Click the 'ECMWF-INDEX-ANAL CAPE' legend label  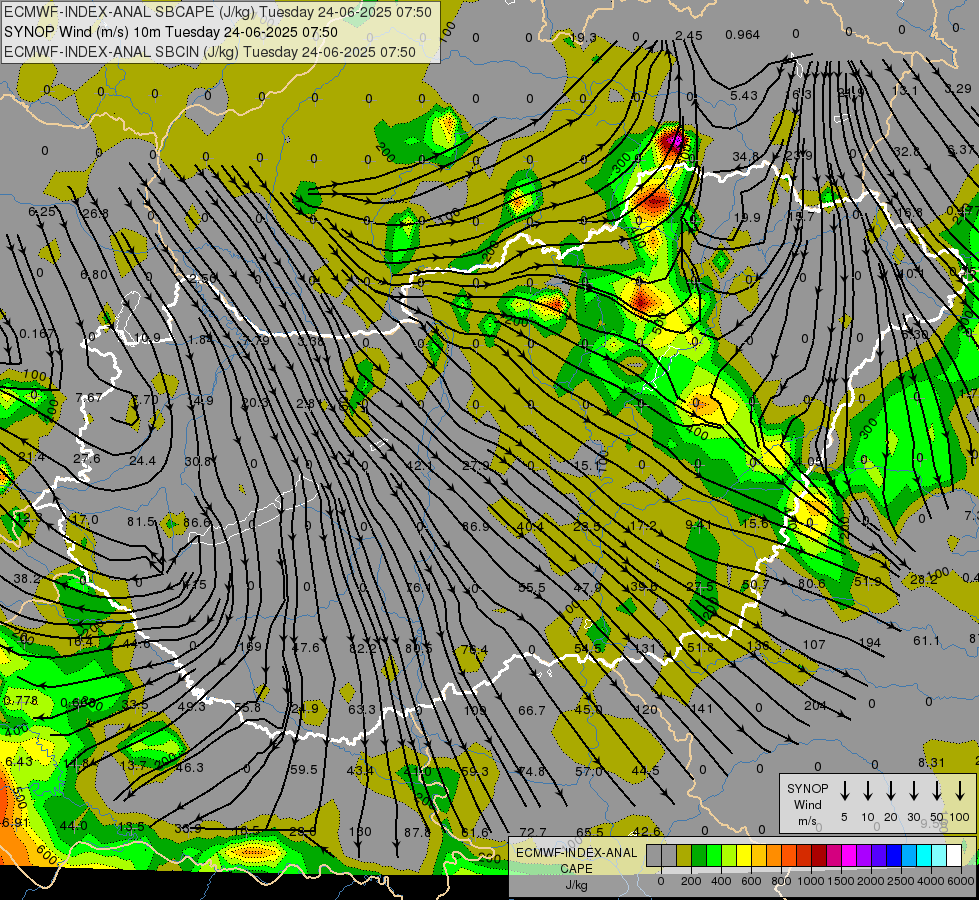click(x=576, y=860)
